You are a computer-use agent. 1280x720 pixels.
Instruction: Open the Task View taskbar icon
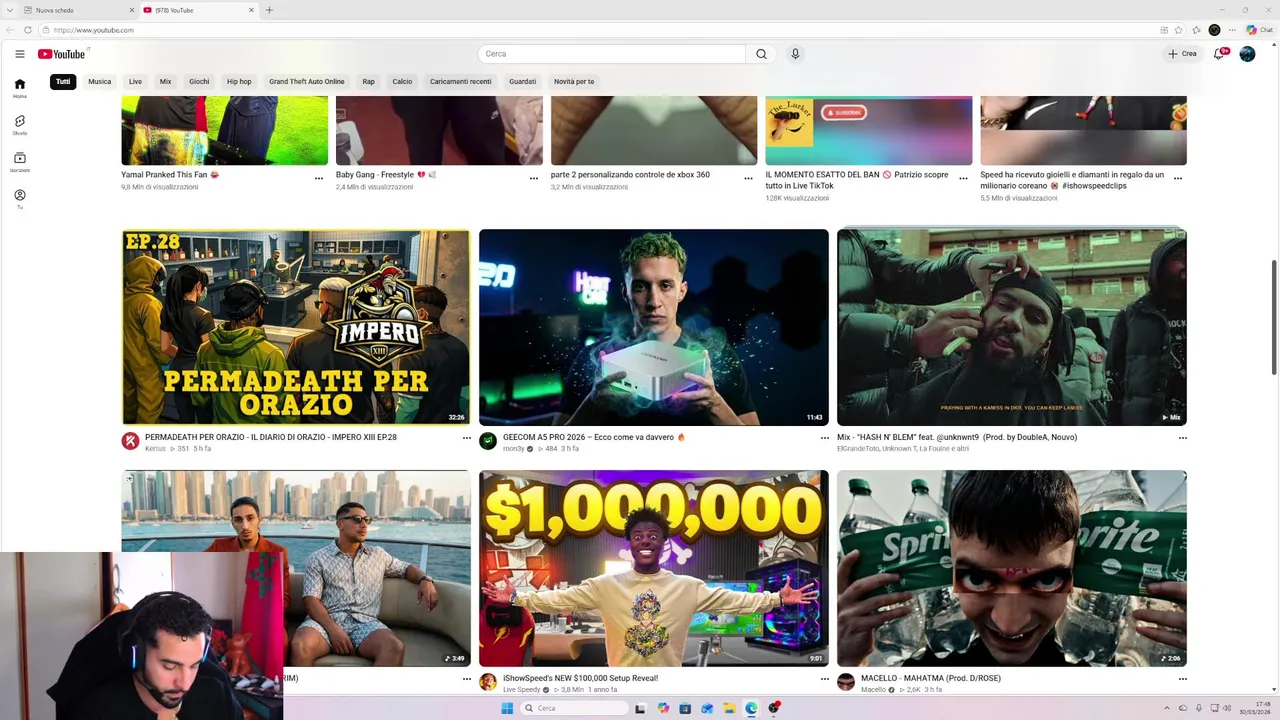click(x=640, y=708)
